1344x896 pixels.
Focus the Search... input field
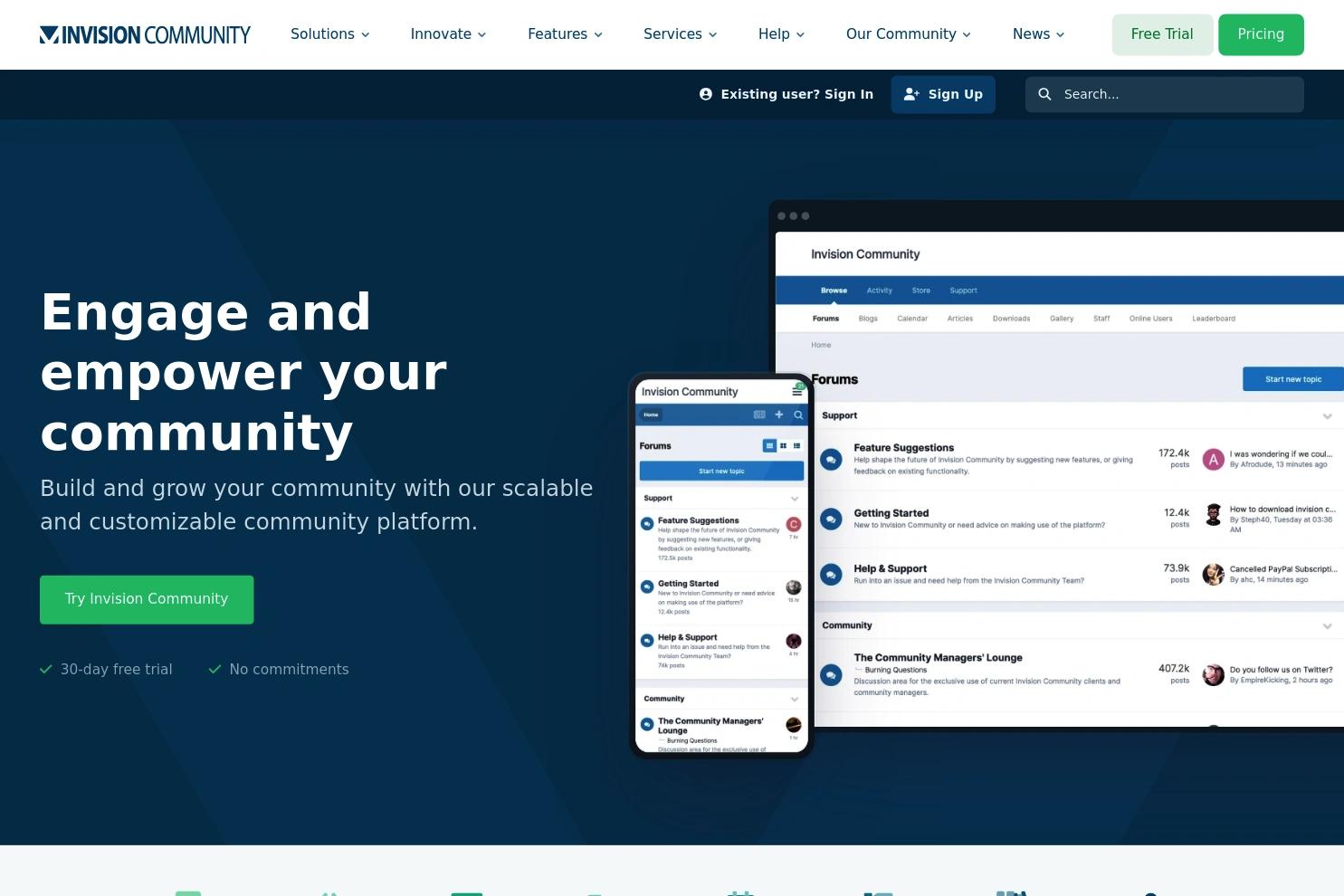point(1164,94)
